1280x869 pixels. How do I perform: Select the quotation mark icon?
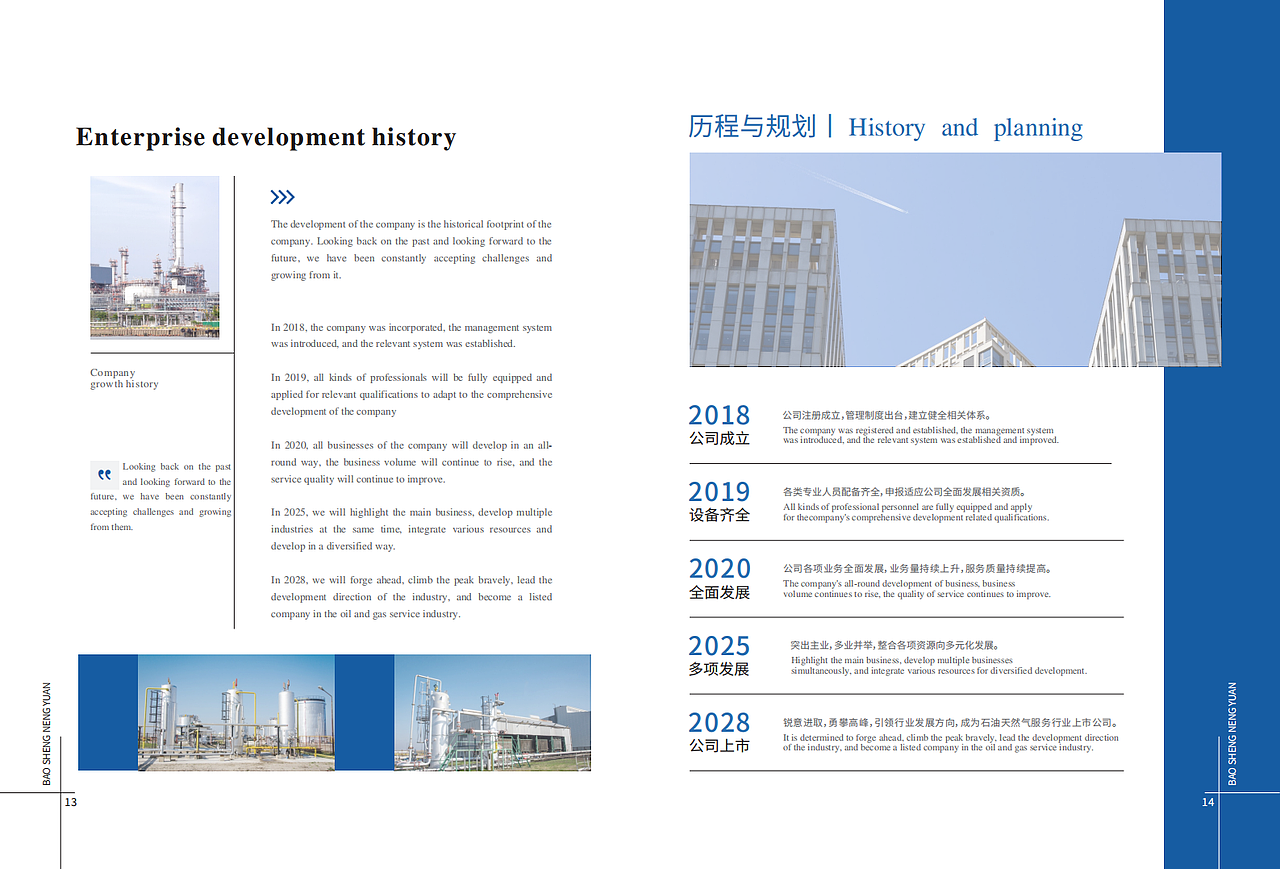tap(104, 475)
